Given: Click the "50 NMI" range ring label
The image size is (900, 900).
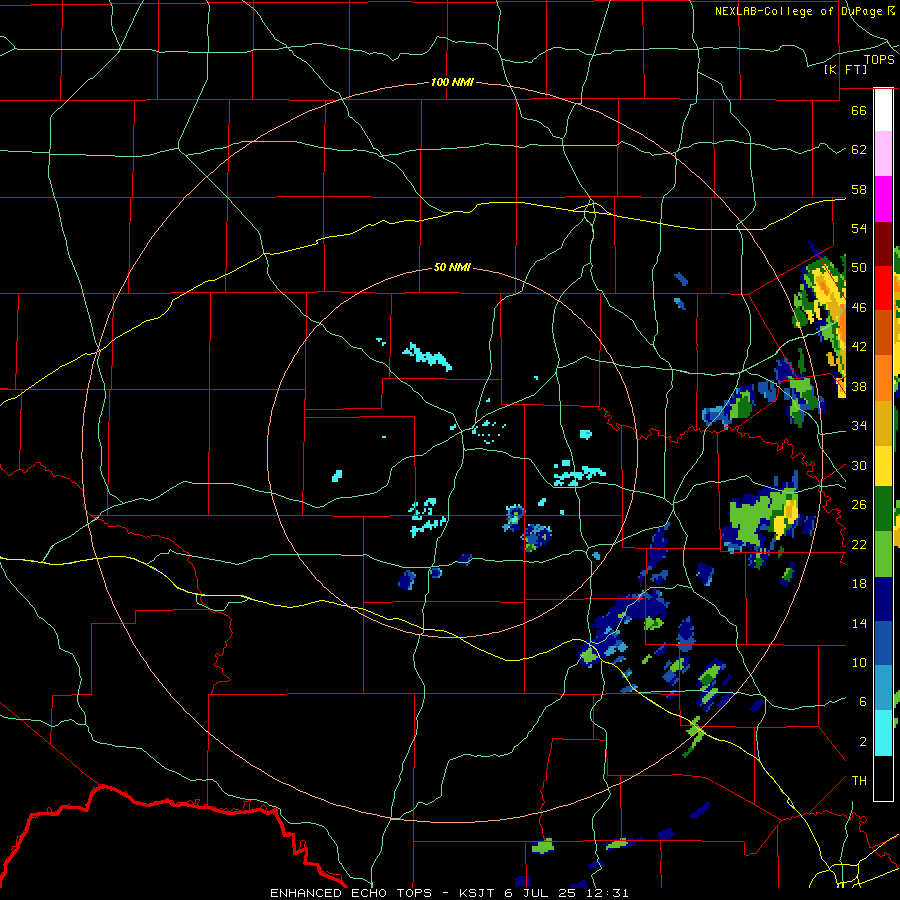Looking at the screenshot, I should tap(452, 267).
